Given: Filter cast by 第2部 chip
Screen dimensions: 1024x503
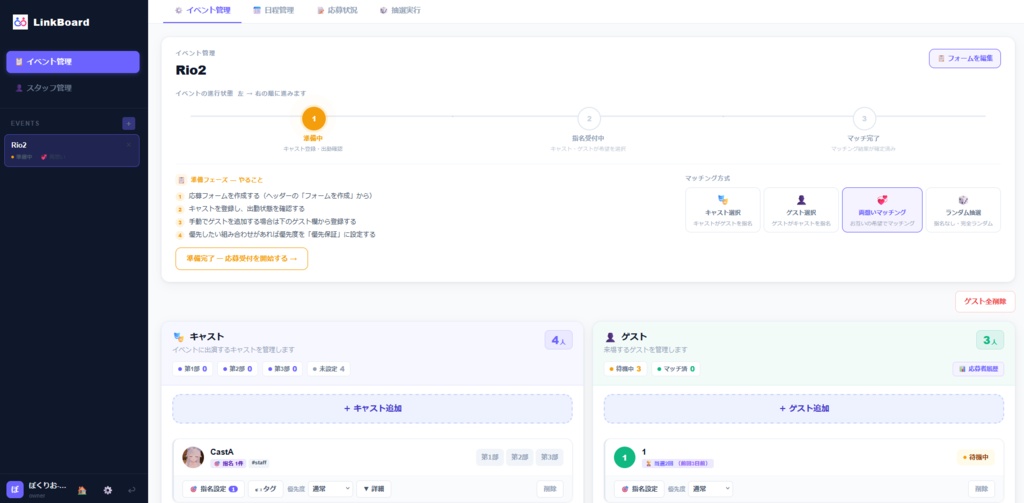Looking at the screenshot, I should click(238, 369).
